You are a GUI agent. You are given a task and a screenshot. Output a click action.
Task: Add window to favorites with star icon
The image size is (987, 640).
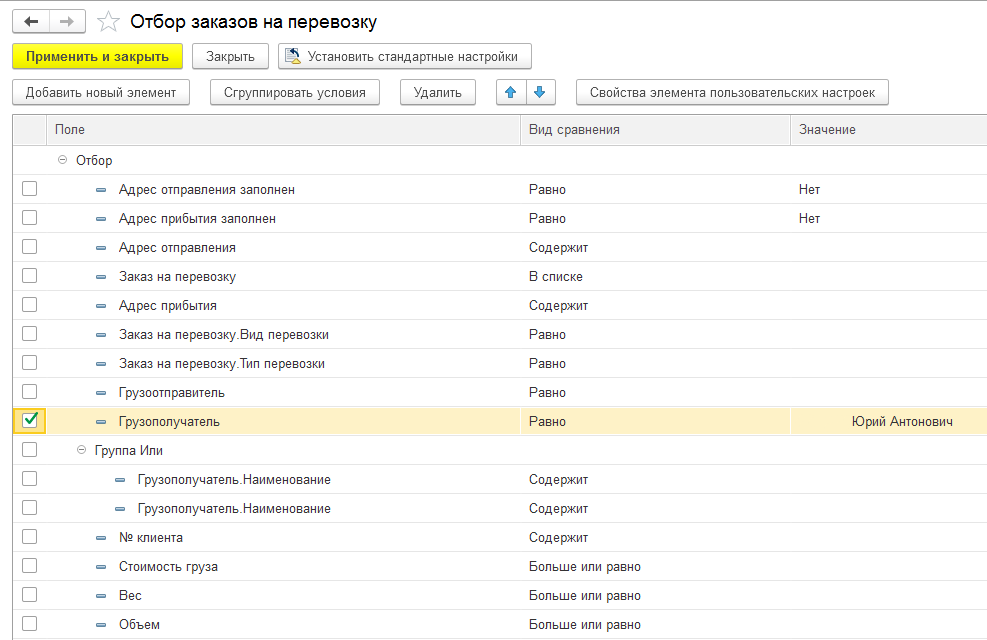click(x=109, y=22)
